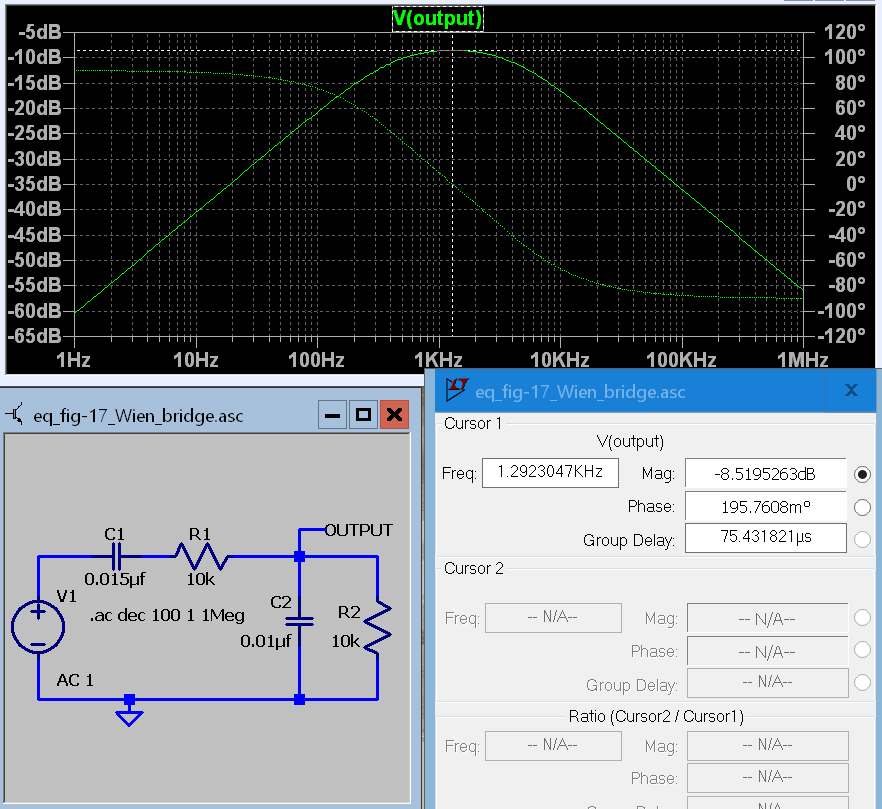Click the C2 capacitor symbol
This screenshot has width=882, height=809.
click(299, 620)
